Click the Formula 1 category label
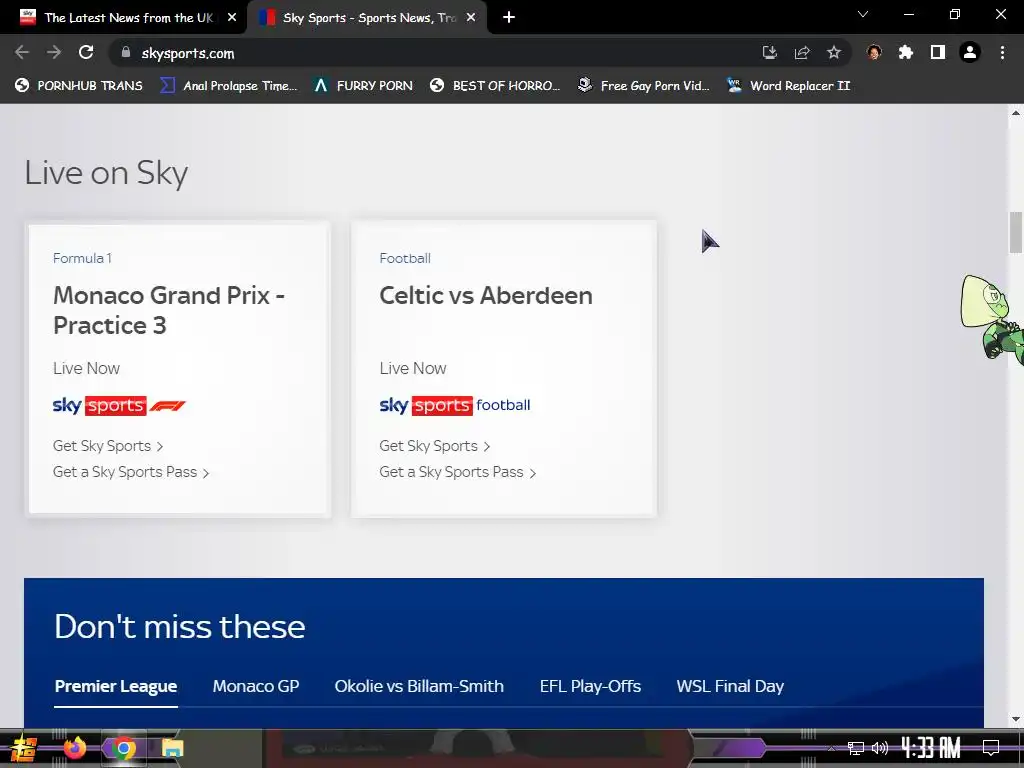Viewport: 1024px width, 768px height. [82, 259]
